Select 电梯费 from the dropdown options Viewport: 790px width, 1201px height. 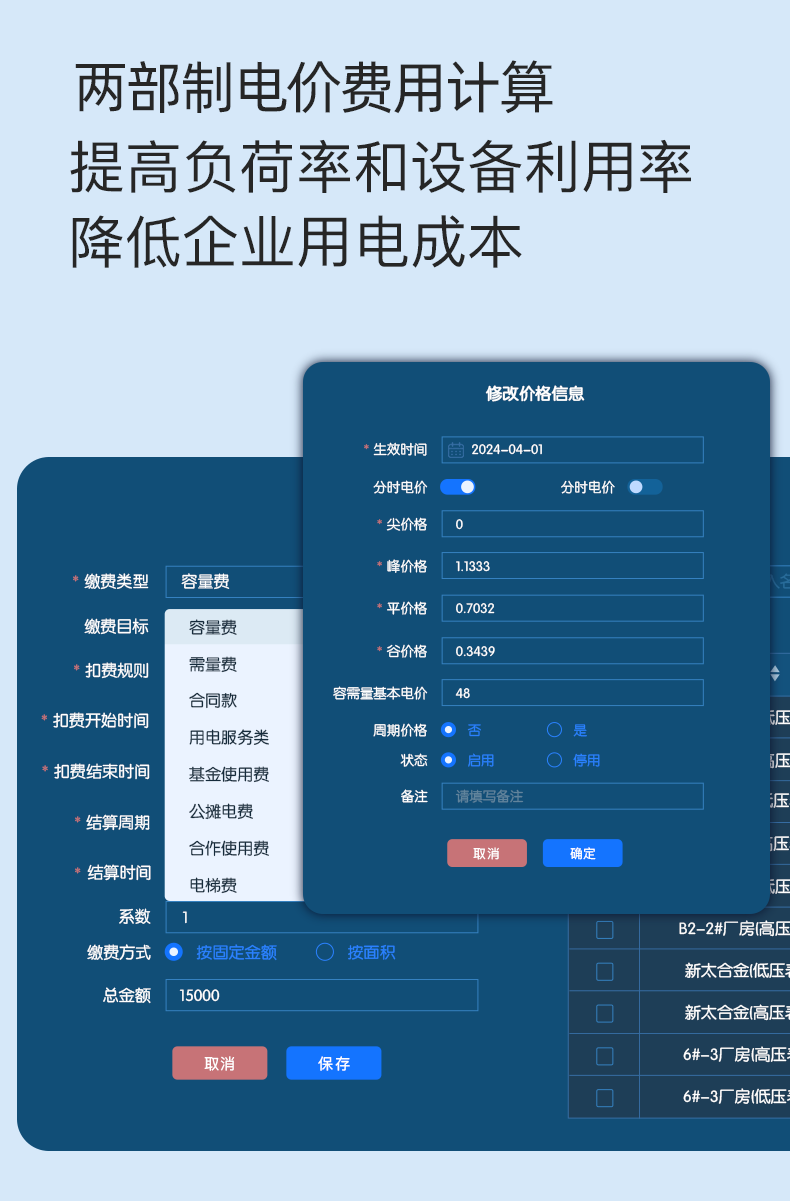[213, 885]
